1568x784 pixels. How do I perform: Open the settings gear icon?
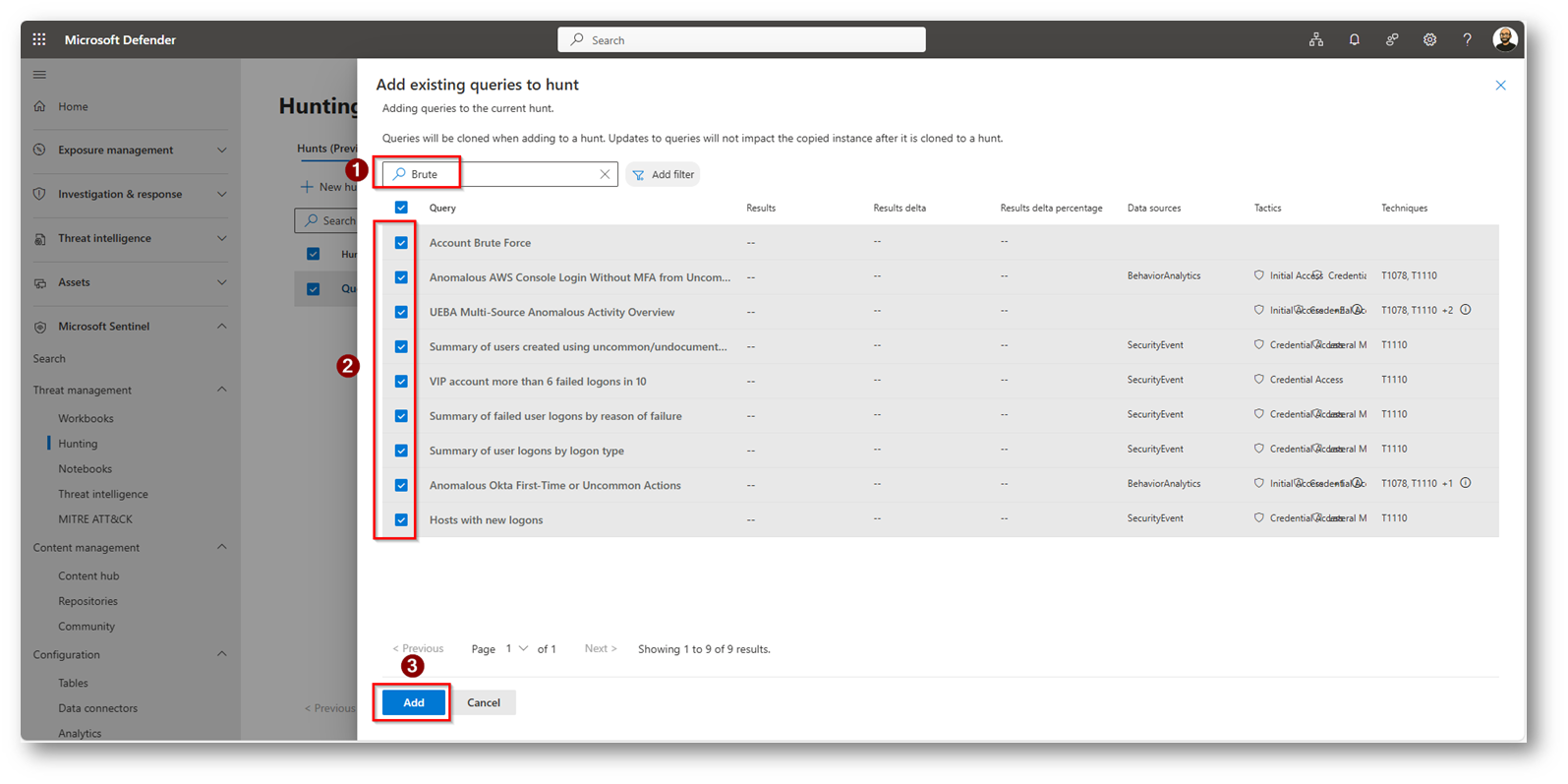pyautogui.click(x=1429, y=39)
